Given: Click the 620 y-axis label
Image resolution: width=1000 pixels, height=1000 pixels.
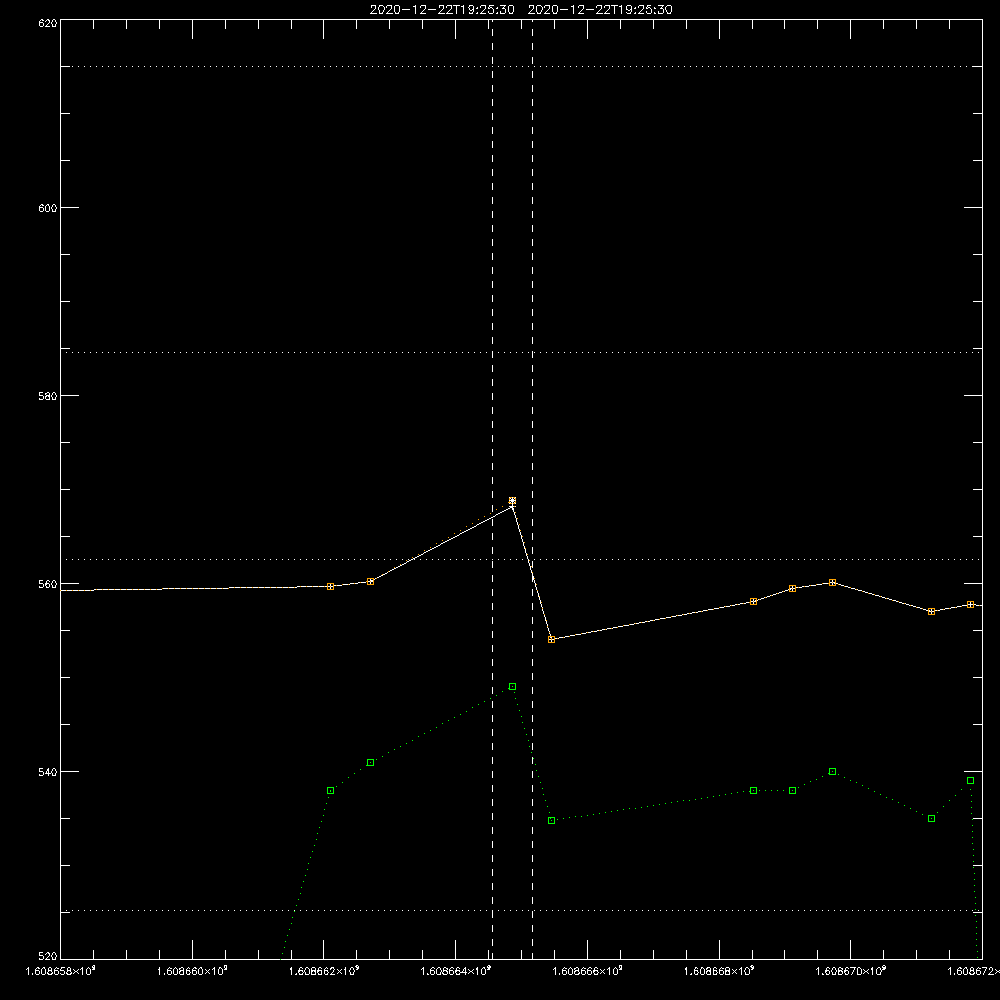Looking at the screenshot, I should pyautogui.click(x=48, y=24).
